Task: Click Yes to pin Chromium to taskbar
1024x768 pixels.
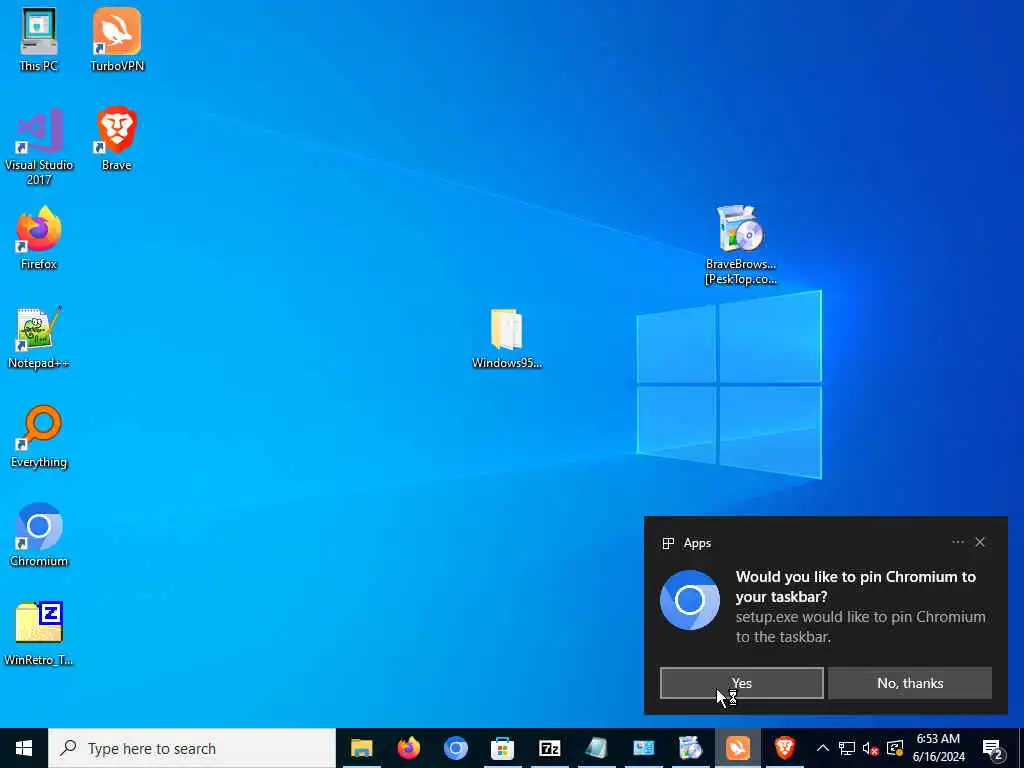Action: 741,683
